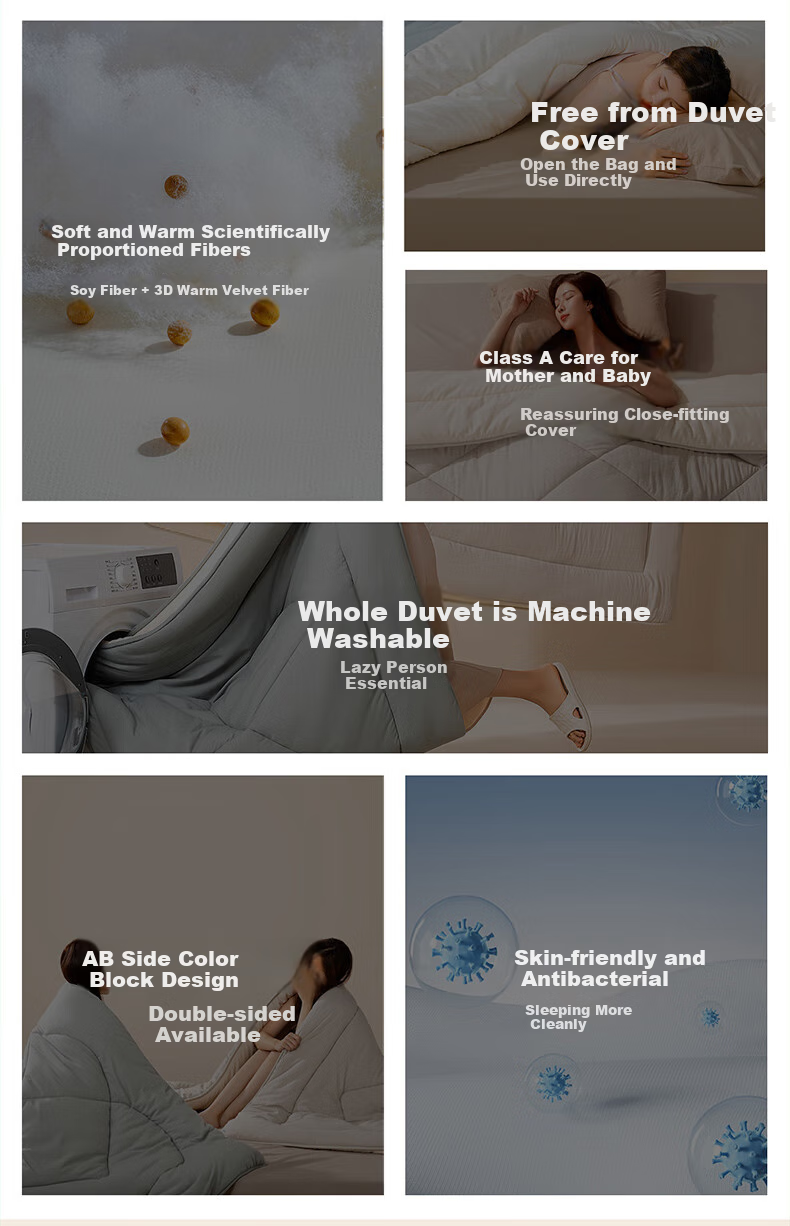Click the 'Free from Duvet Cover' heading

point(652,126)
